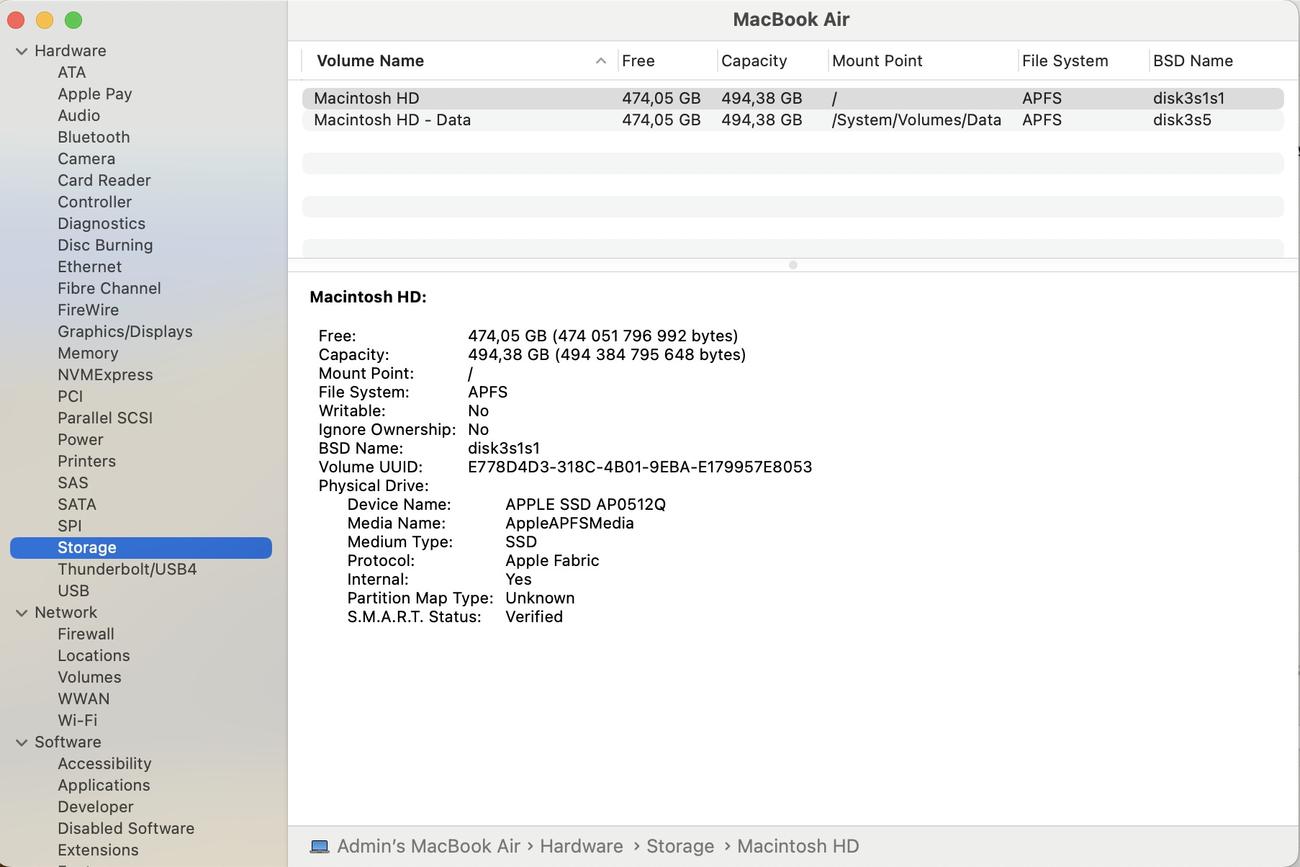Sort by BSD Name column header
1300x867 pixels.
point(1193,61)
